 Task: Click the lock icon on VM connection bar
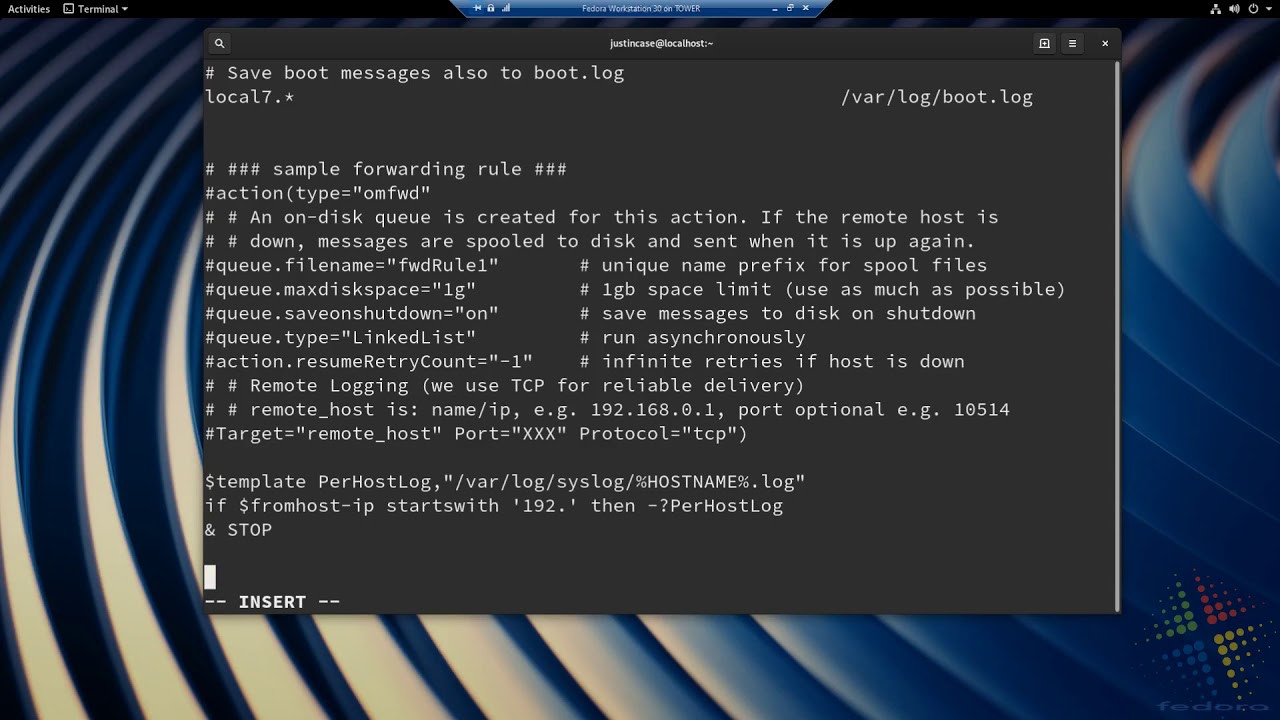click(x=491, y=8)
